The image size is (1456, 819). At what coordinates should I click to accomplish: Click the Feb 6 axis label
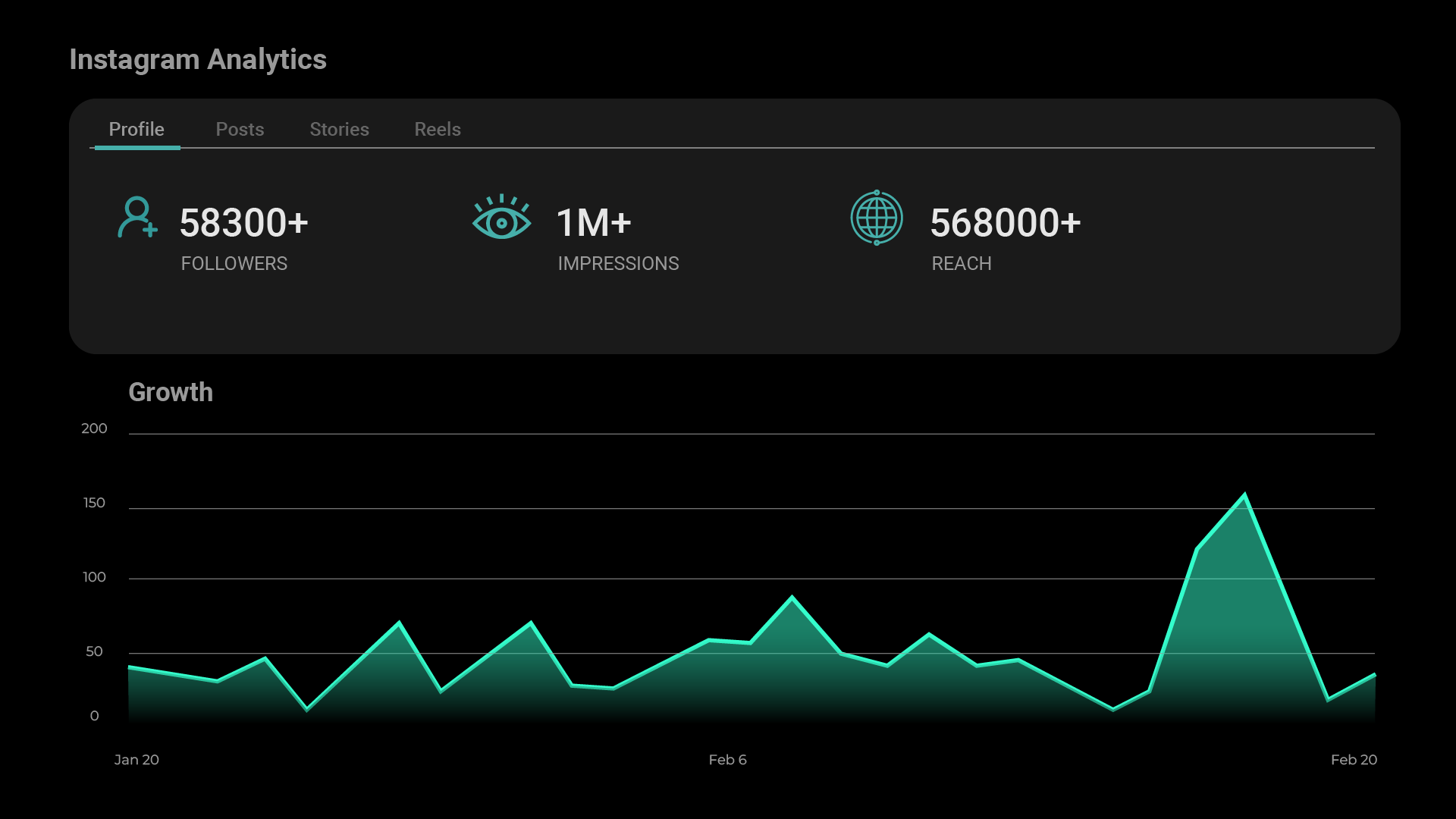(x=727, y=759)
